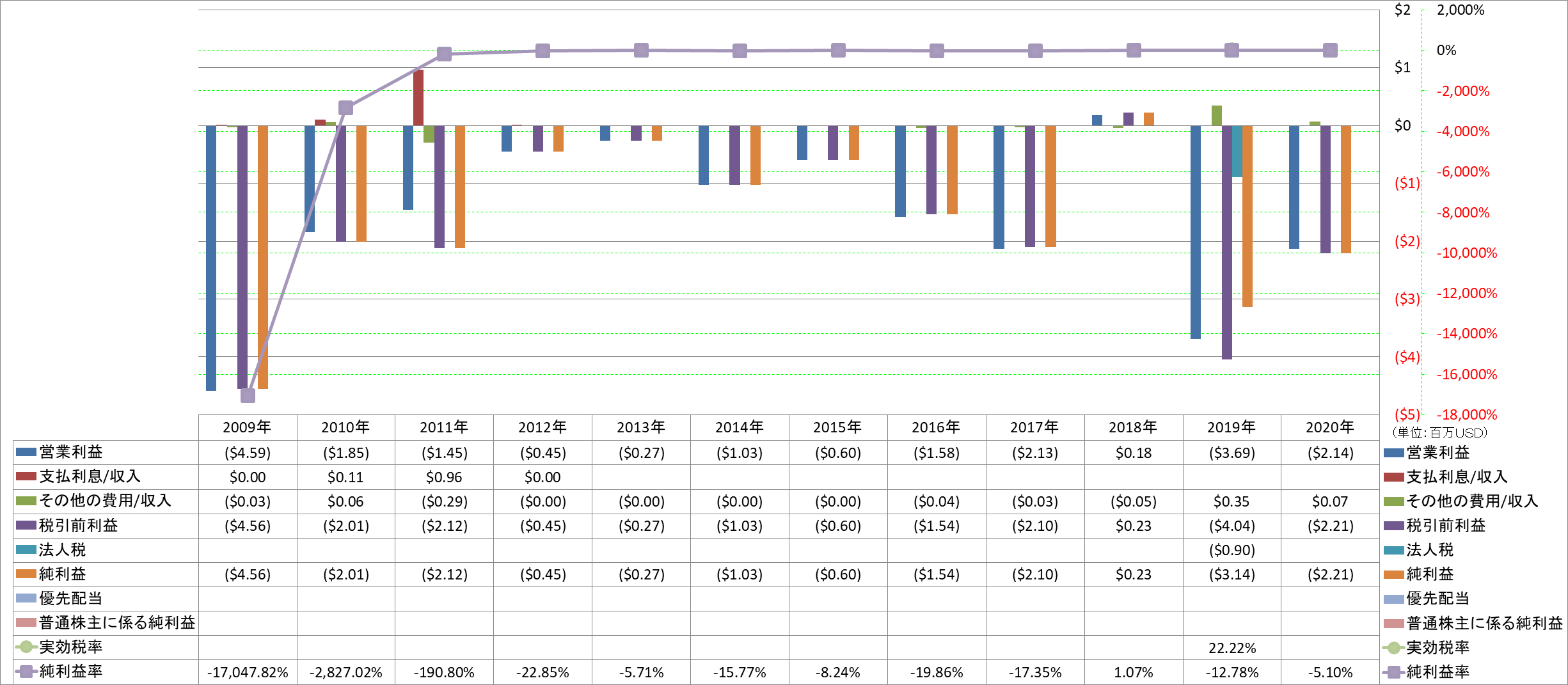
Task: Click the 支払利息/収入 red legend swatch on left
Action: (26, 476)
